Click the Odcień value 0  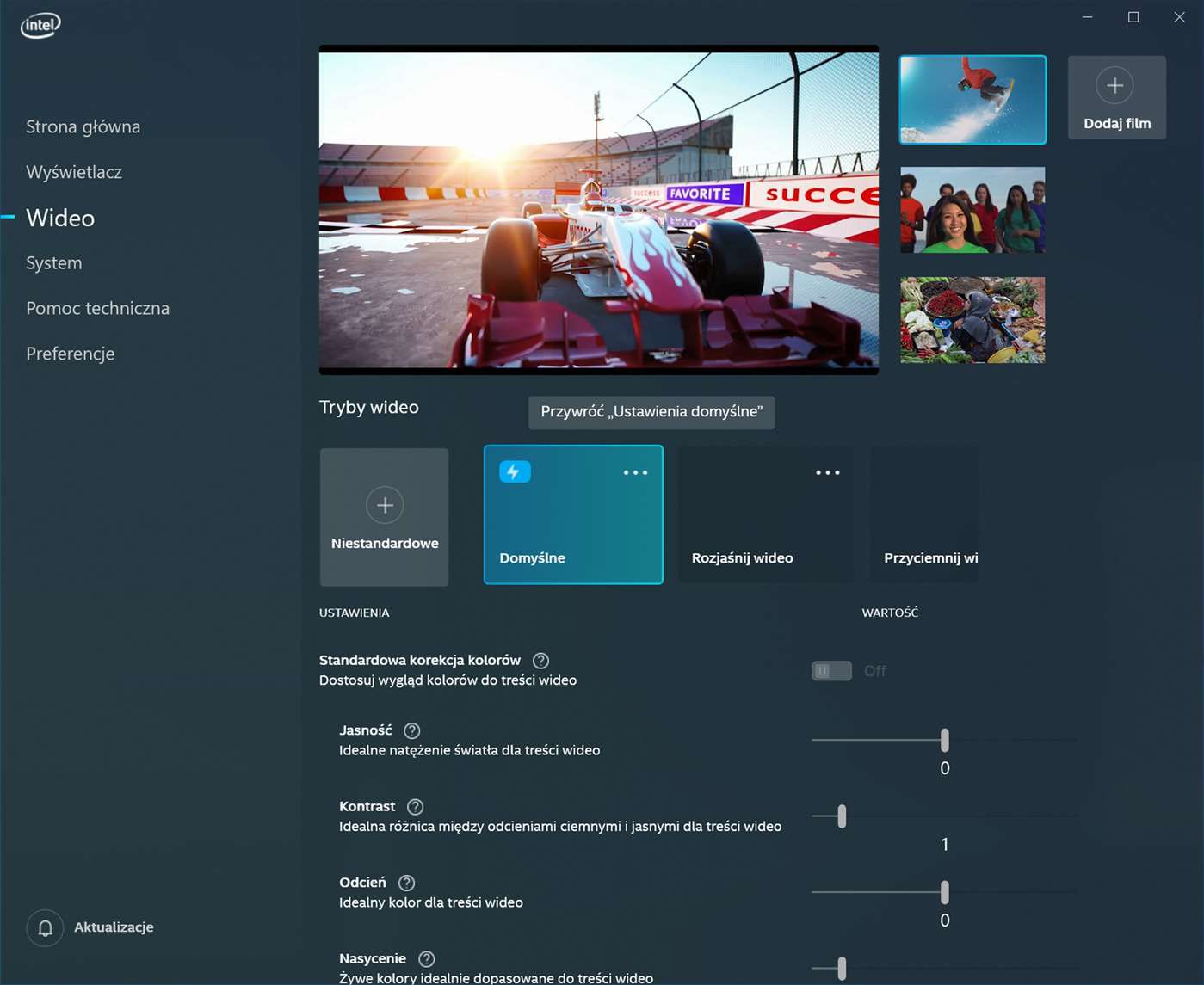945,920
